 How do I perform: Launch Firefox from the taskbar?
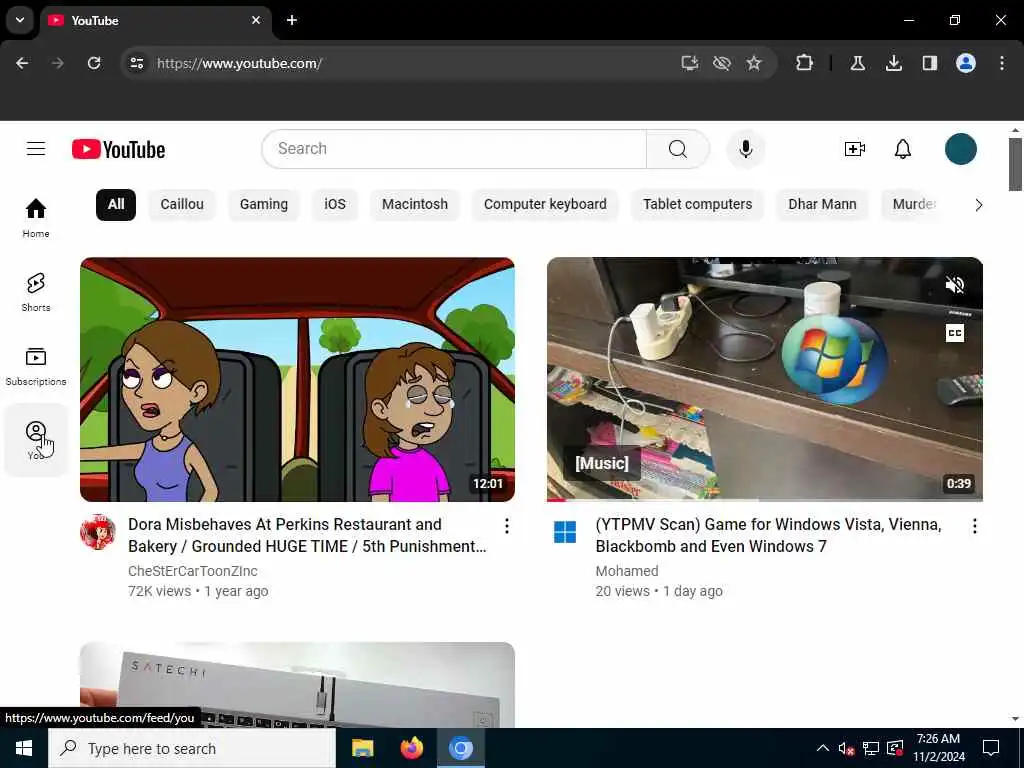point(411,748)
